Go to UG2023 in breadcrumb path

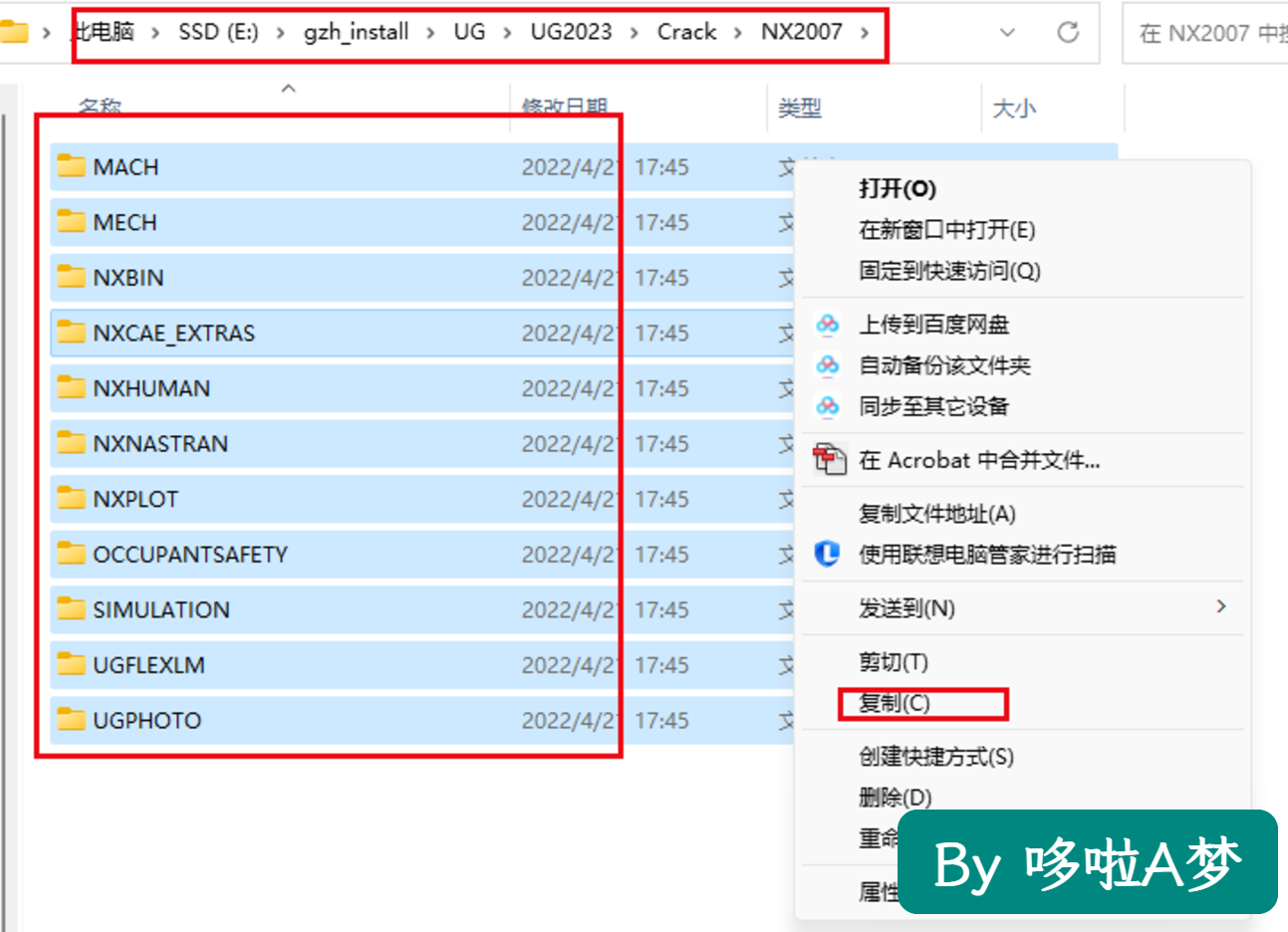point(571,32)
